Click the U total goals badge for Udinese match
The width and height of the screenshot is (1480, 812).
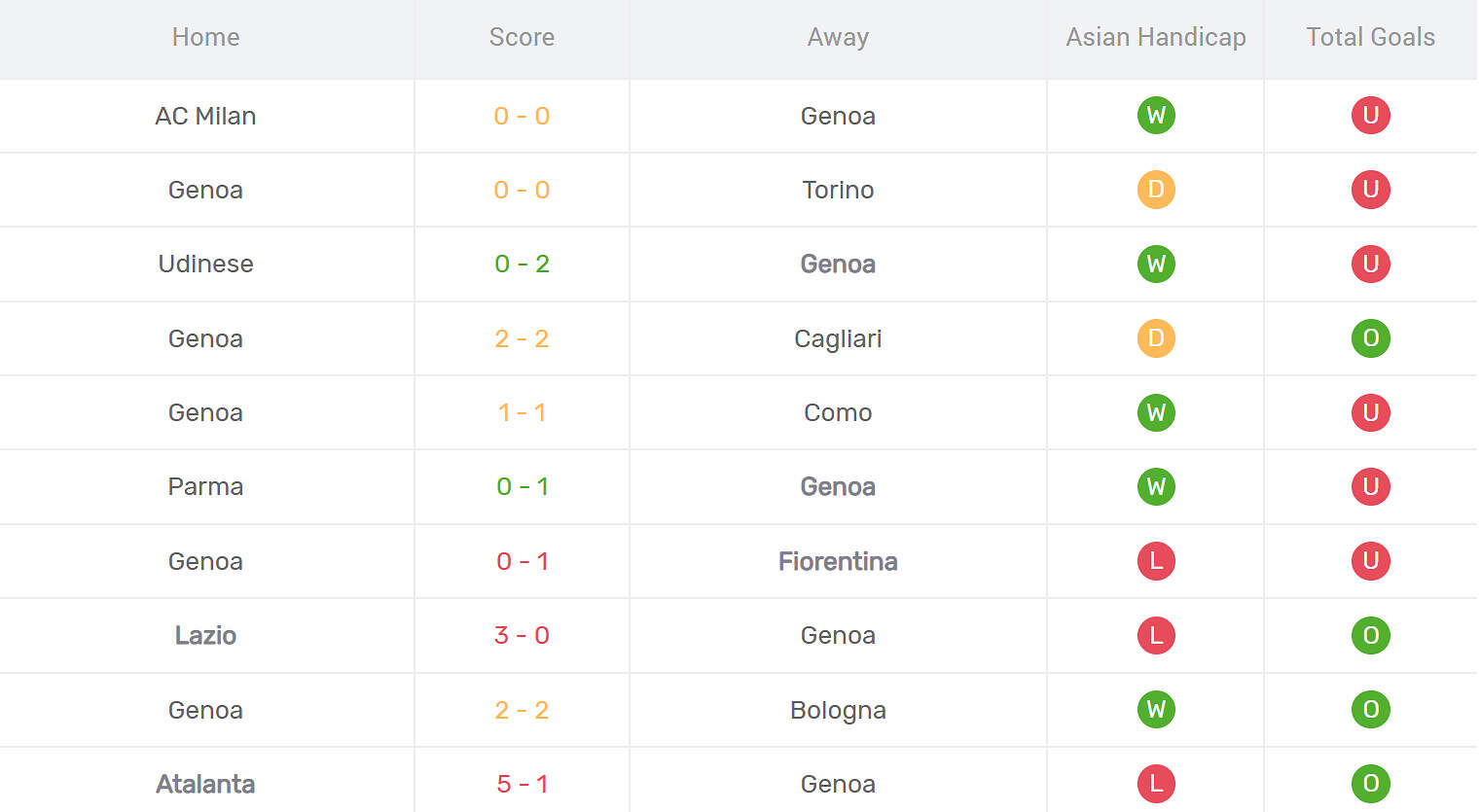pyautogui.click(x=1370, y=264)
